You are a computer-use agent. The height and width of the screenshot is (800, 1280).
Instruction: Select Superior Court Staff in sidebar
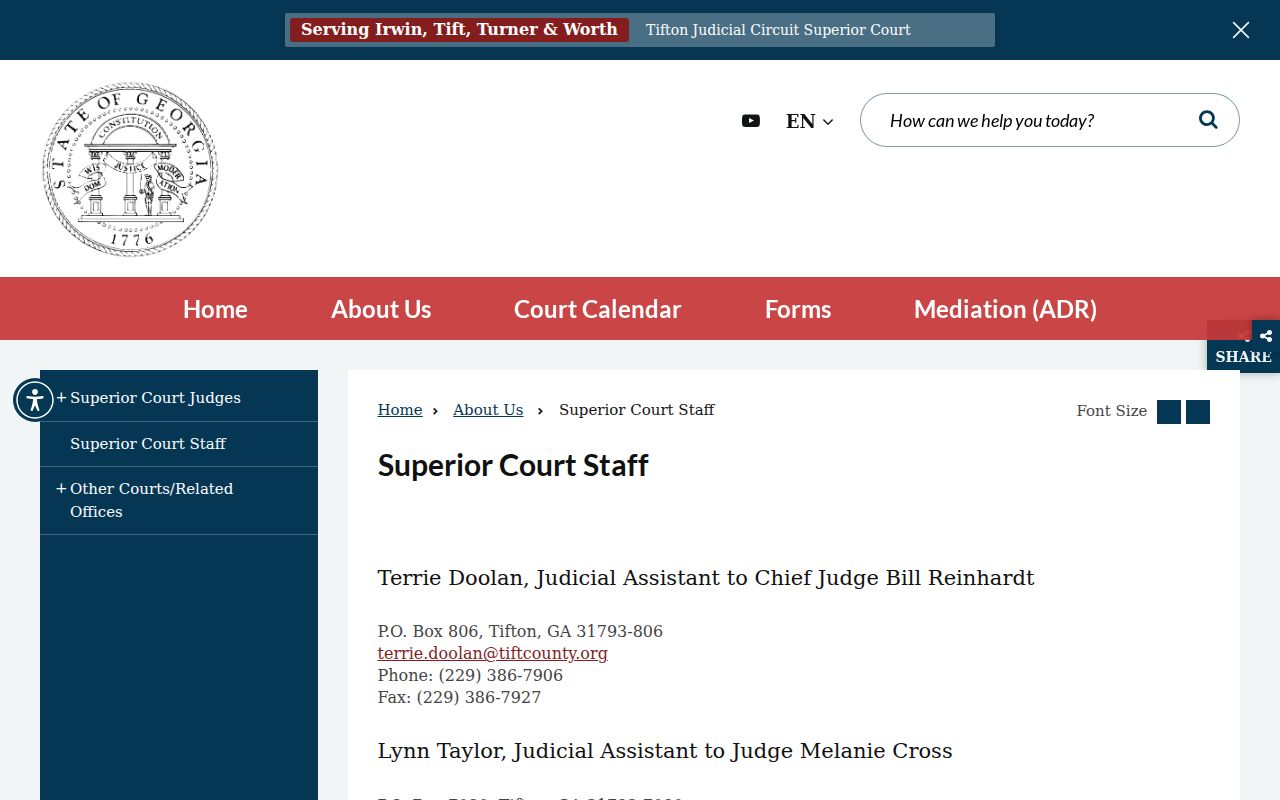148,444
